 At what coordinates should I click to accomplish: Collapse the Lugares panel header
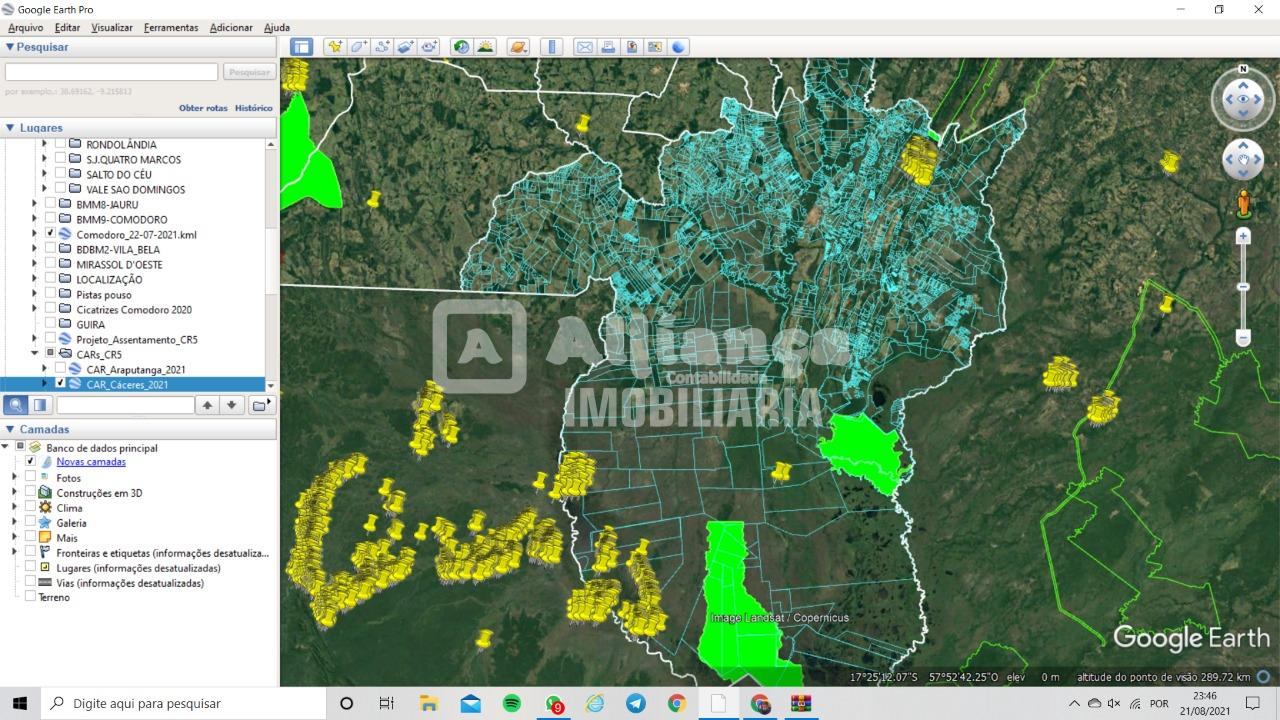coord(138,128)
